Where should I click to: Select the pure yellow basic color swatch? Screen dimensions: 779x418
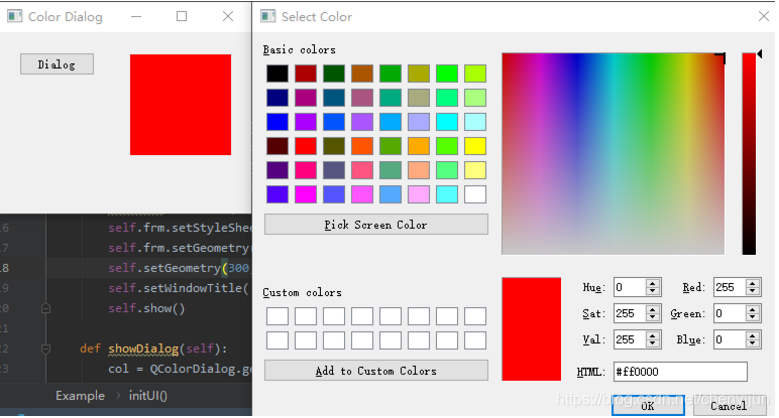pyautogui.click(x=475, y=146)
